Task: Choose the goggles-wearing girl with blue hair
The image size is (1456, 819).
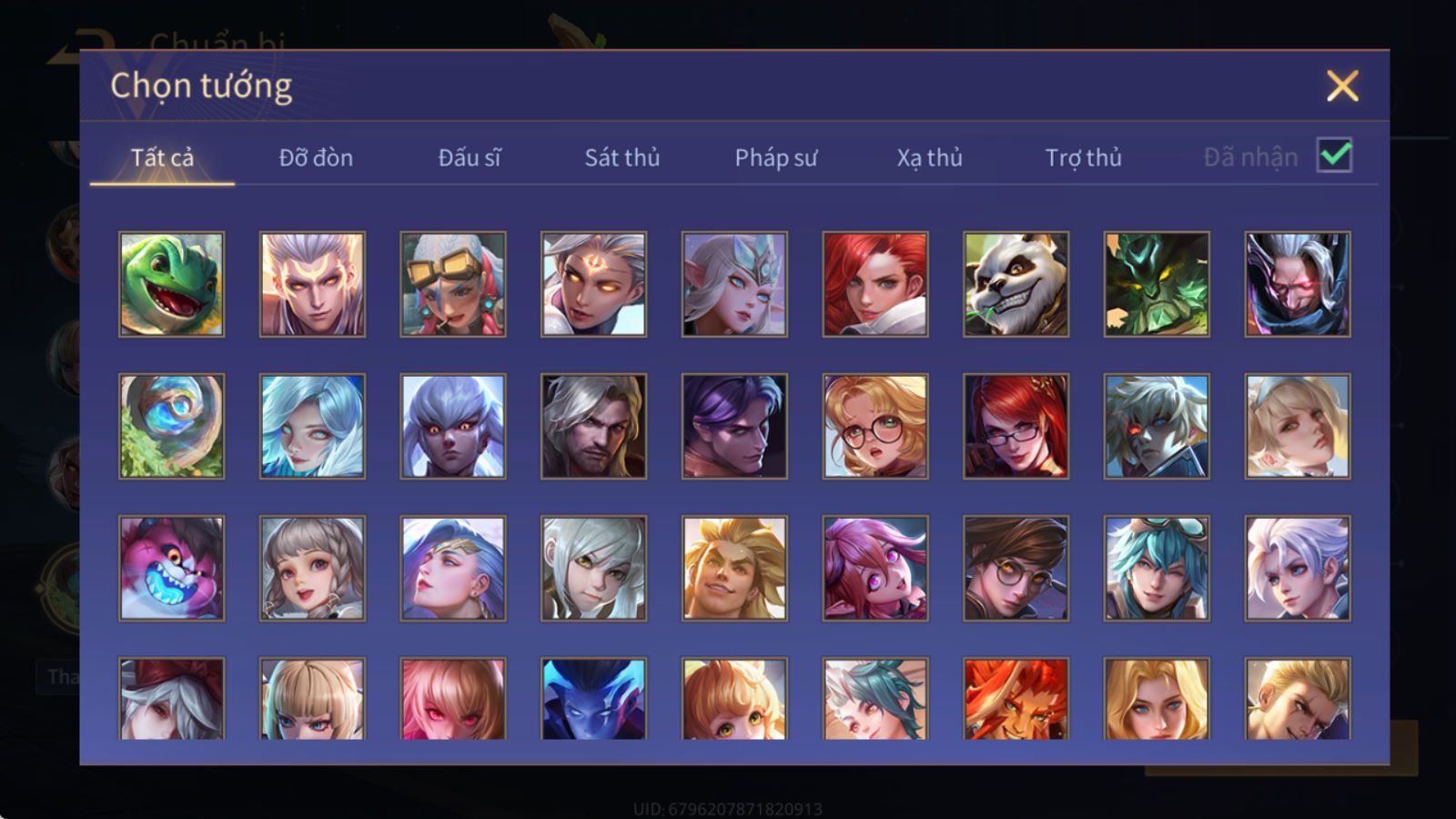Action: (452, 284)
